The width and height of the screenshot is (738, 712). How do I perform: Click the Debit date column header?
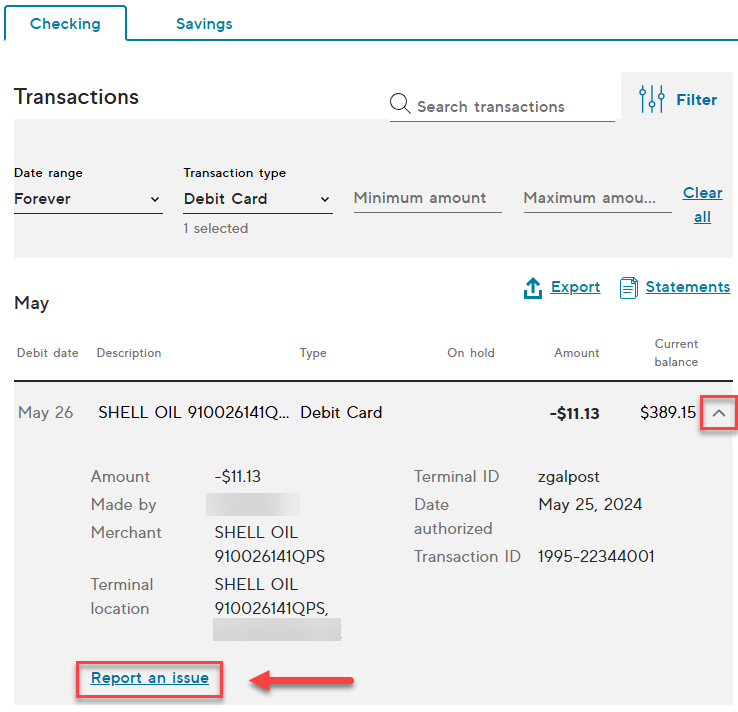coord(47,353)
